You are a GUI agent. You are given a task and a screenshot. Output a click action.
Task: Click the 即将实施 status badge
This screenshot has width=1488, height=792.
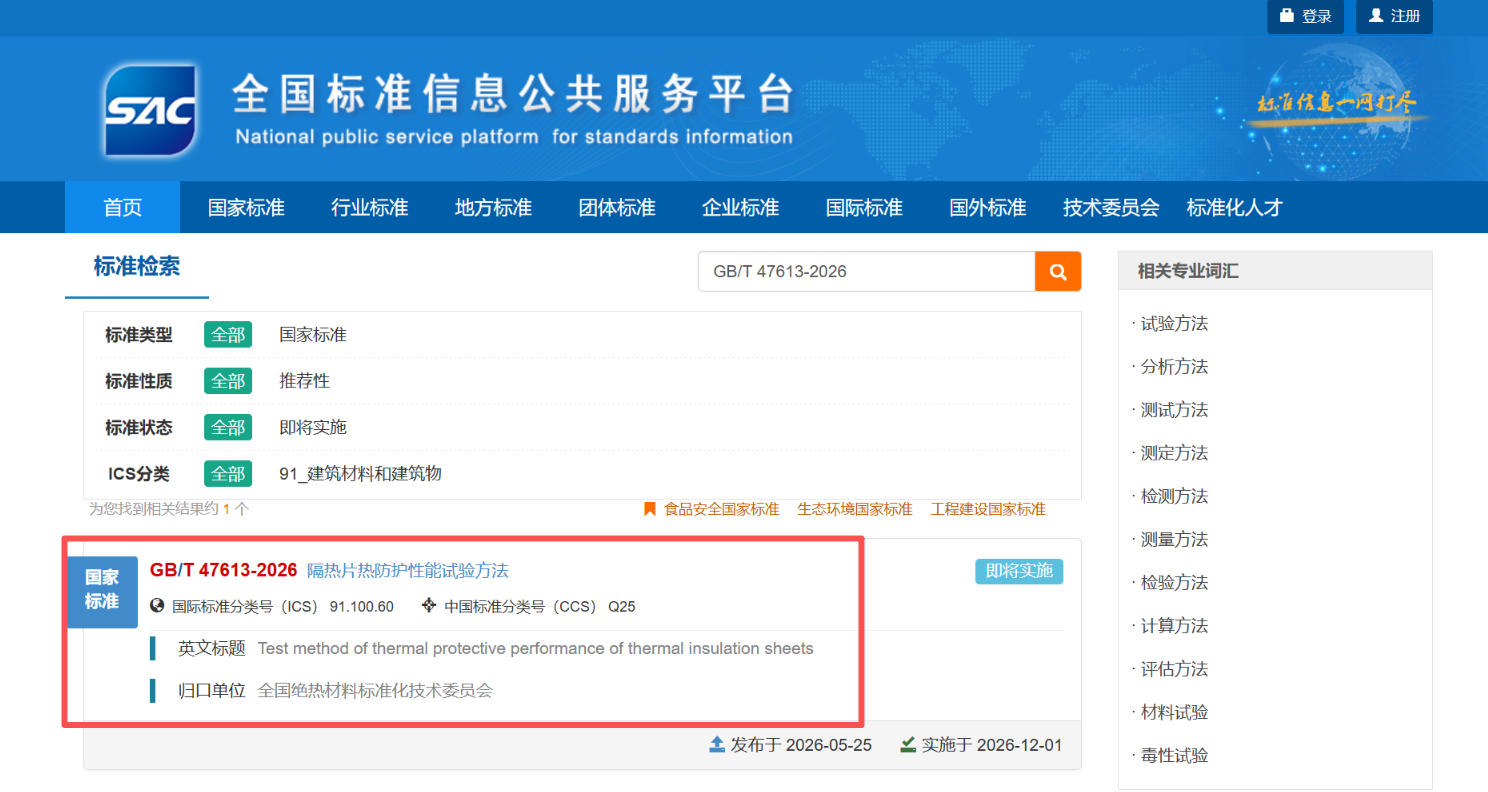point(1019,571)
